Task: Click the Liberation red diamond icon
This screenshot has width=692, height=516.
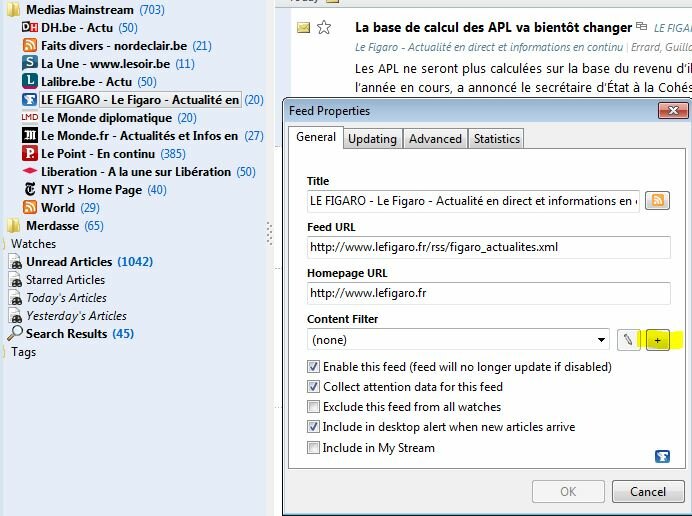Action: (30, 171)
